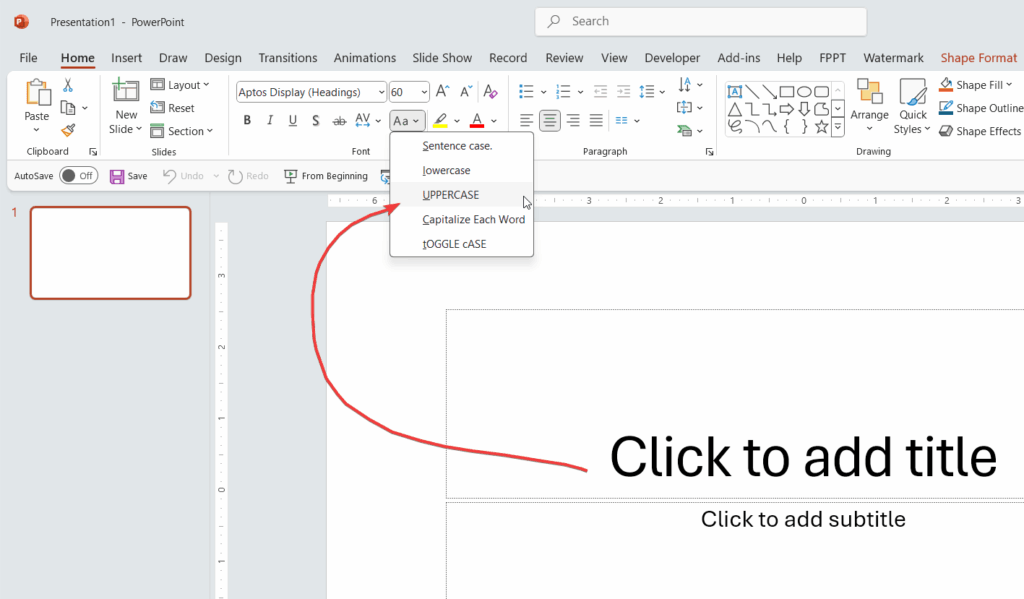1024x599 pixels.
Task: Clear all formatting with the eraser A icon
Action: point(490,91)
